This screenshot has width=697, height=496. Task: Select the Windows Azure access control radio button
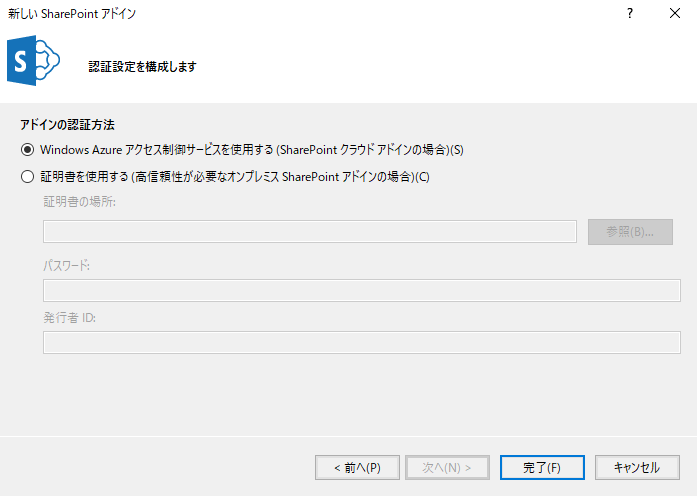(27, 150)
